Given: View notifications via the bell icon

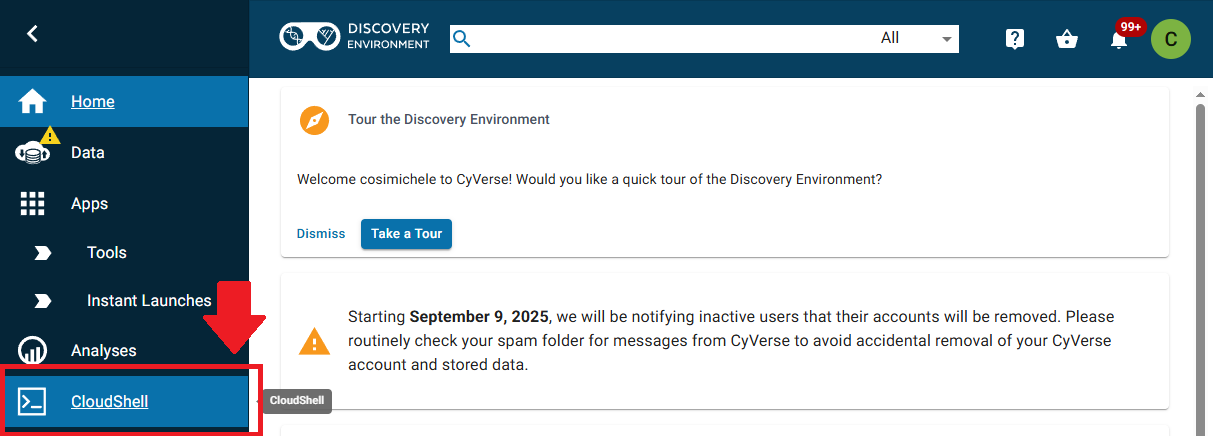Looking at the screenshot, I should [1119, 39].
